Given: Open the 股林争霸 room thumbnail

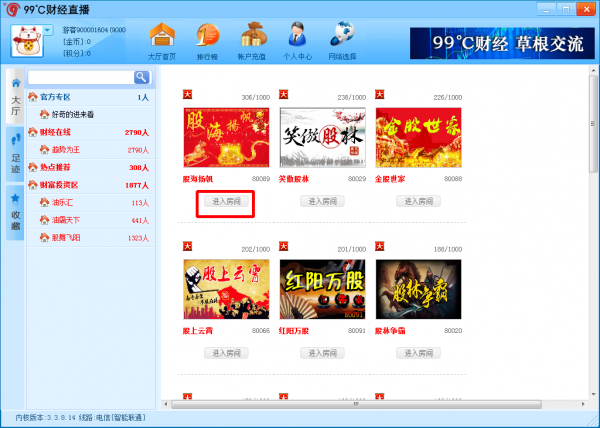Looking at the screenshot, I should point(419,289).
